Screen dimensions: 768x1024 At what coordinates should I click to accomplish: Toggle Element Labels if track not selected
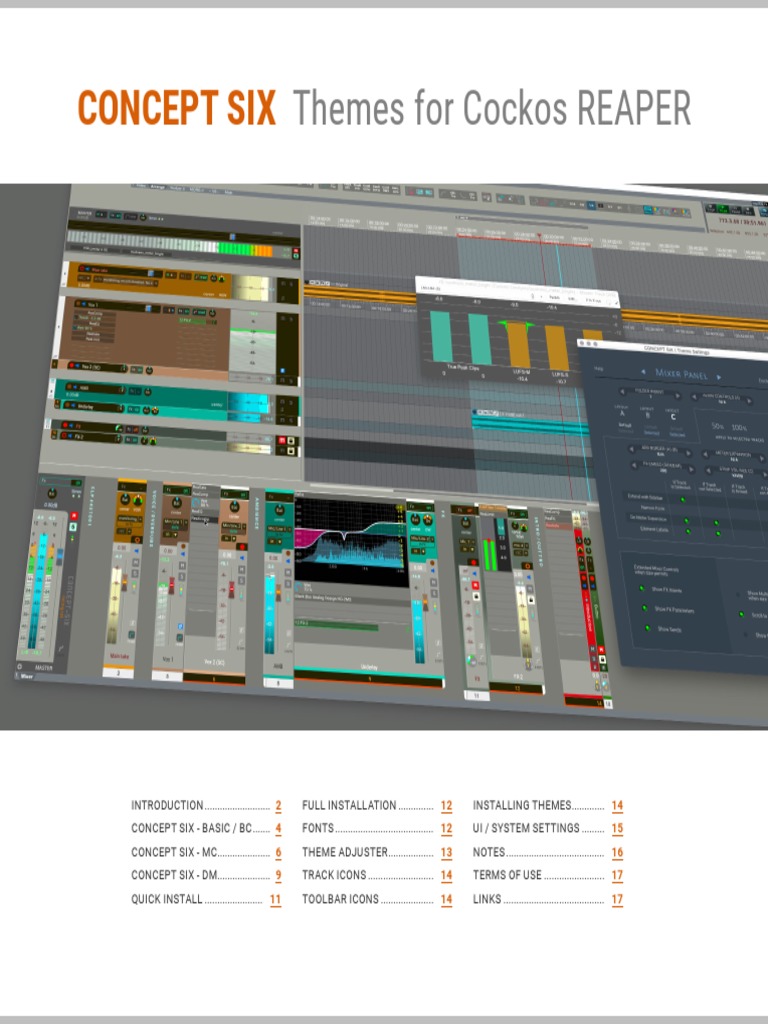(x=718, y=534)
